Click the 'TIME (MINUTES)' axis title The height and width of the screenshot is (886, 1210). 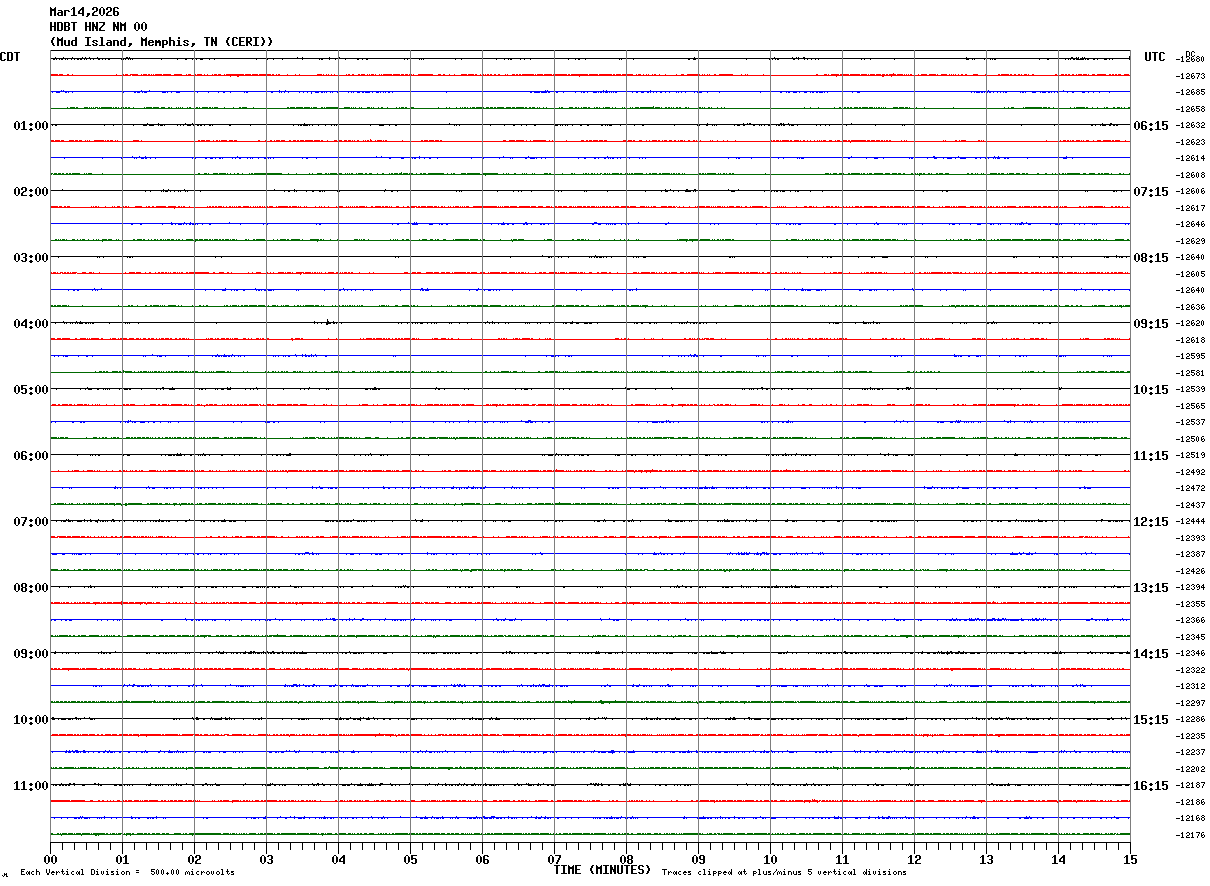click(x=602, y=870)
